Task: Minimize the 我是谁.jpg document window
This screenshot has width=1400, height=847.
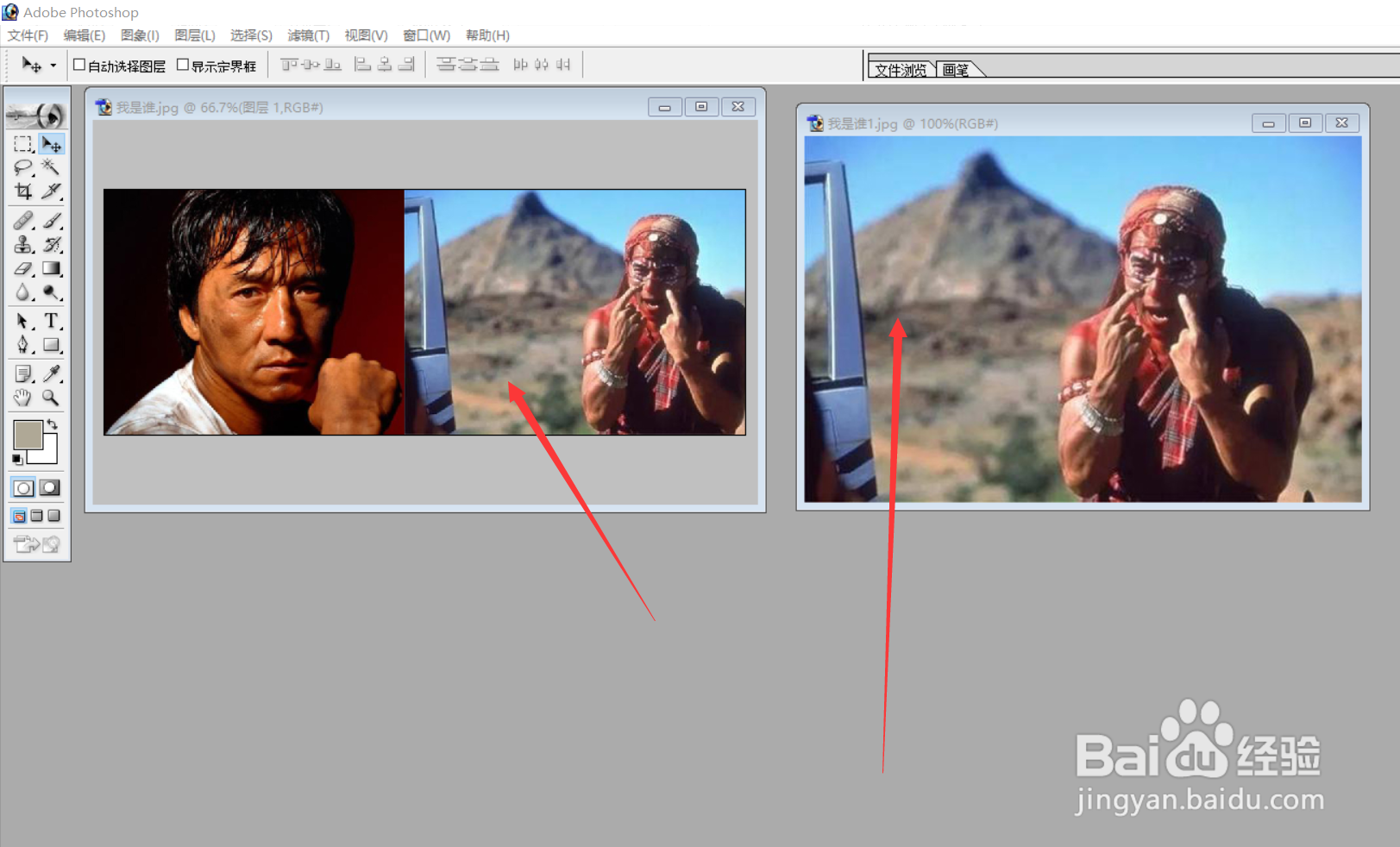Action: [664, 107]
